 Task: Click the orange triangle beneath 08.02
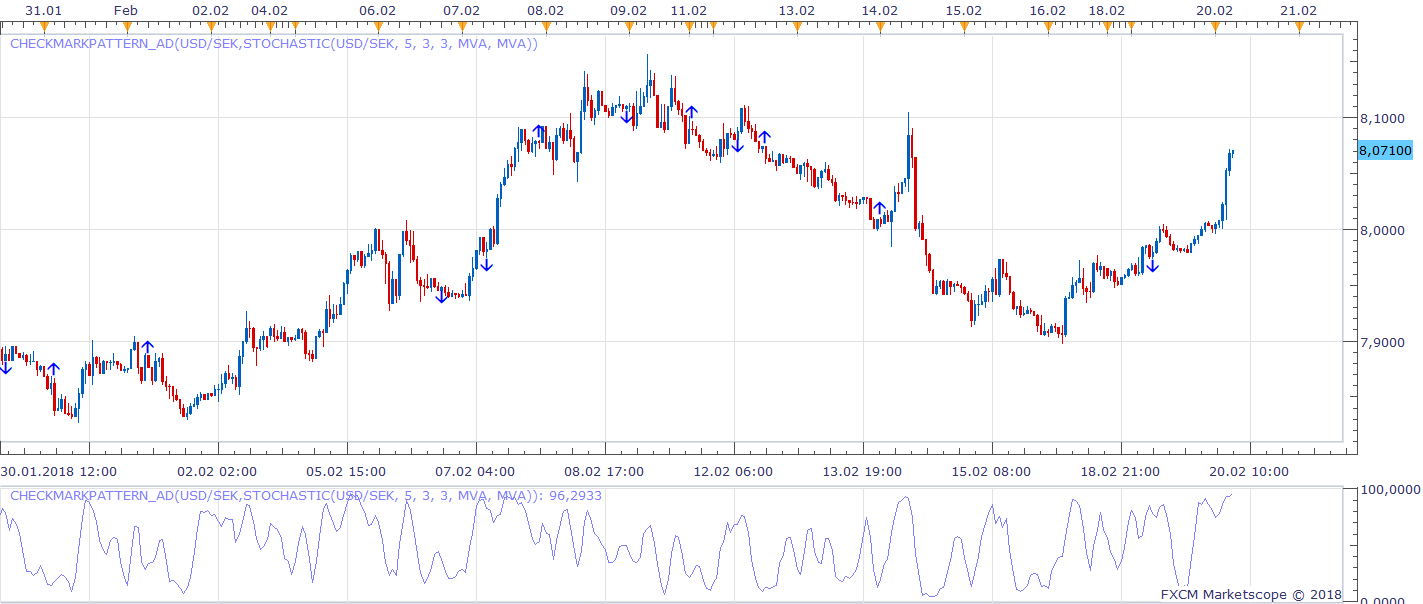tap(545, 28)
